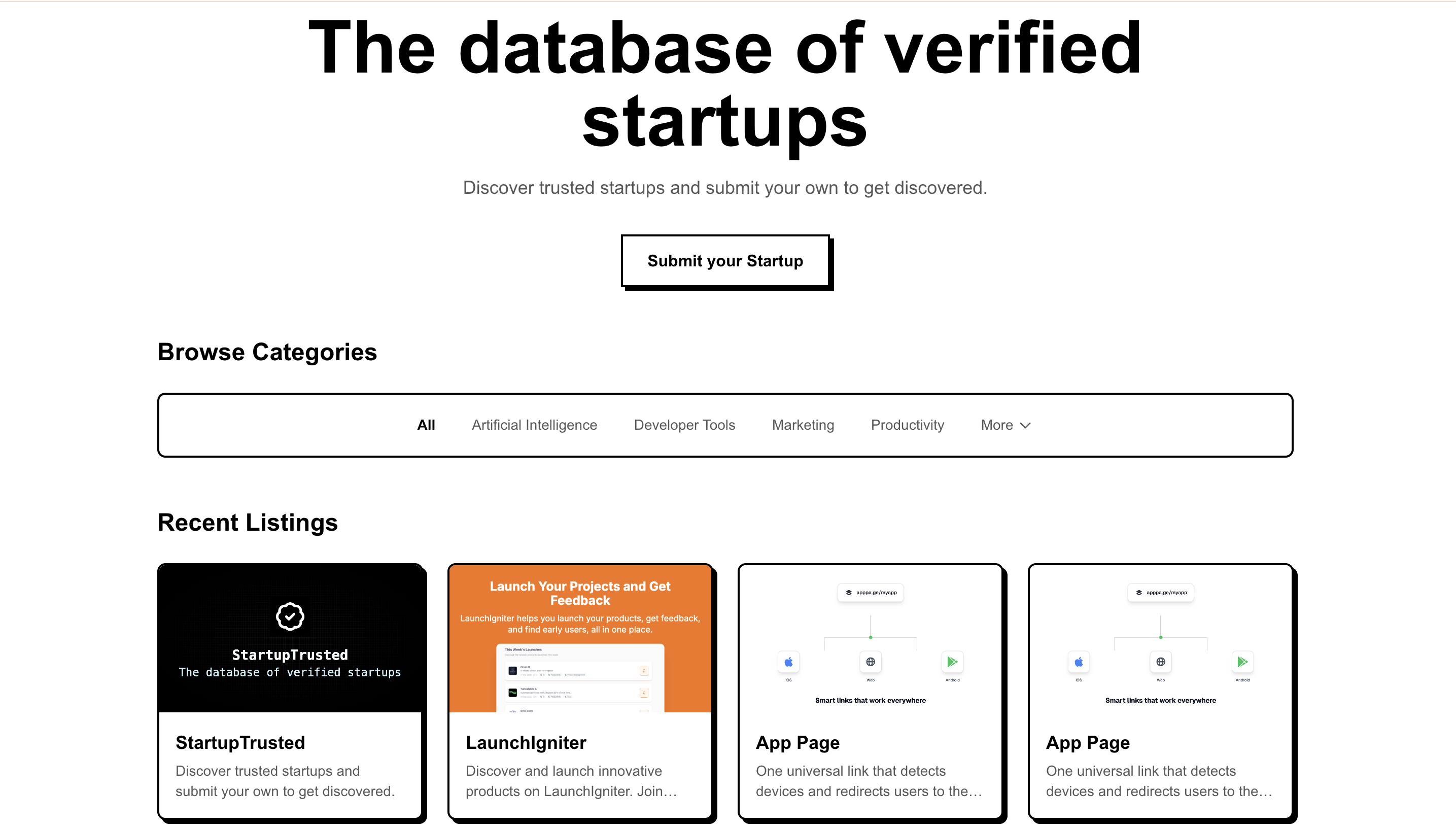Click the layers icon in apppa.ge/myapp pill
The image size is (1456, 826).
849,592
